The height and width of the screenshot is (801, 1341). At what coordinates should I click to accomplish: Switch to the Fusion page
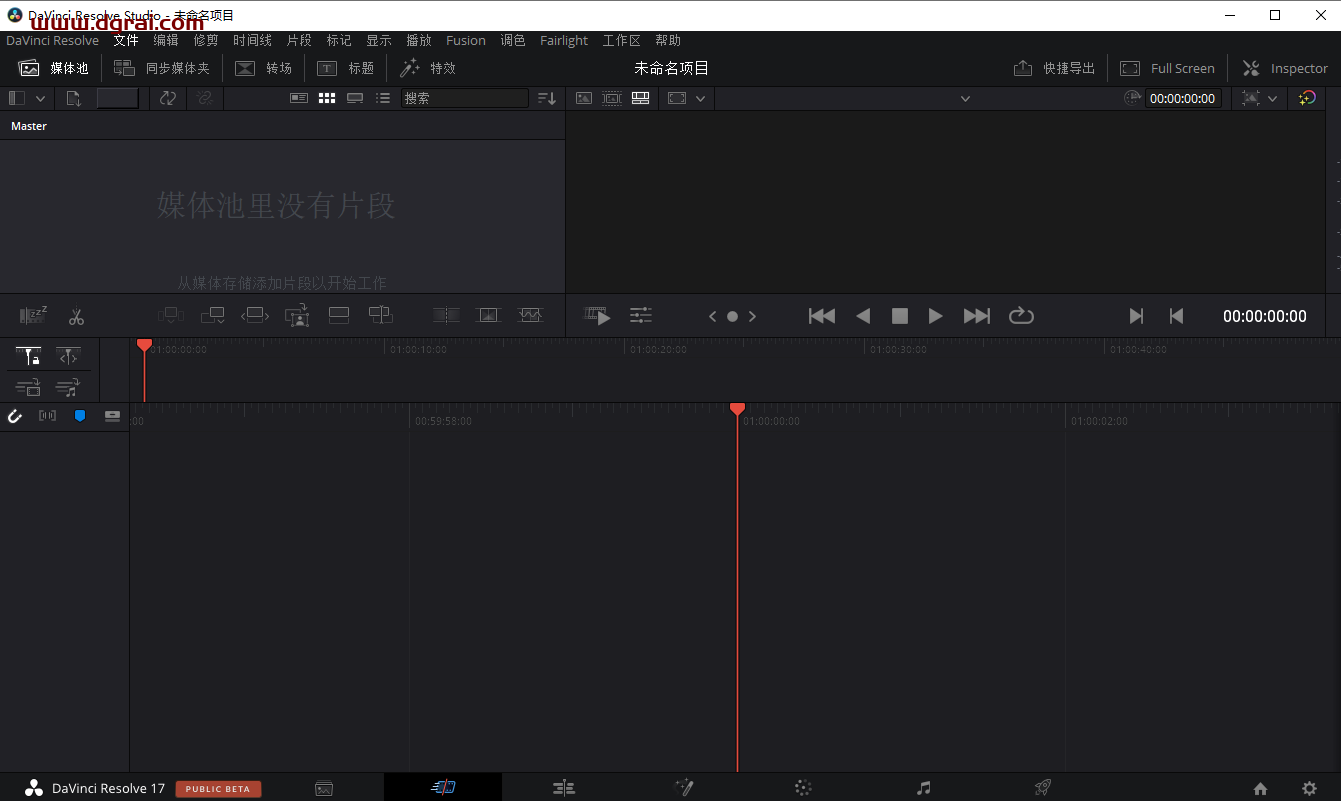684,788
